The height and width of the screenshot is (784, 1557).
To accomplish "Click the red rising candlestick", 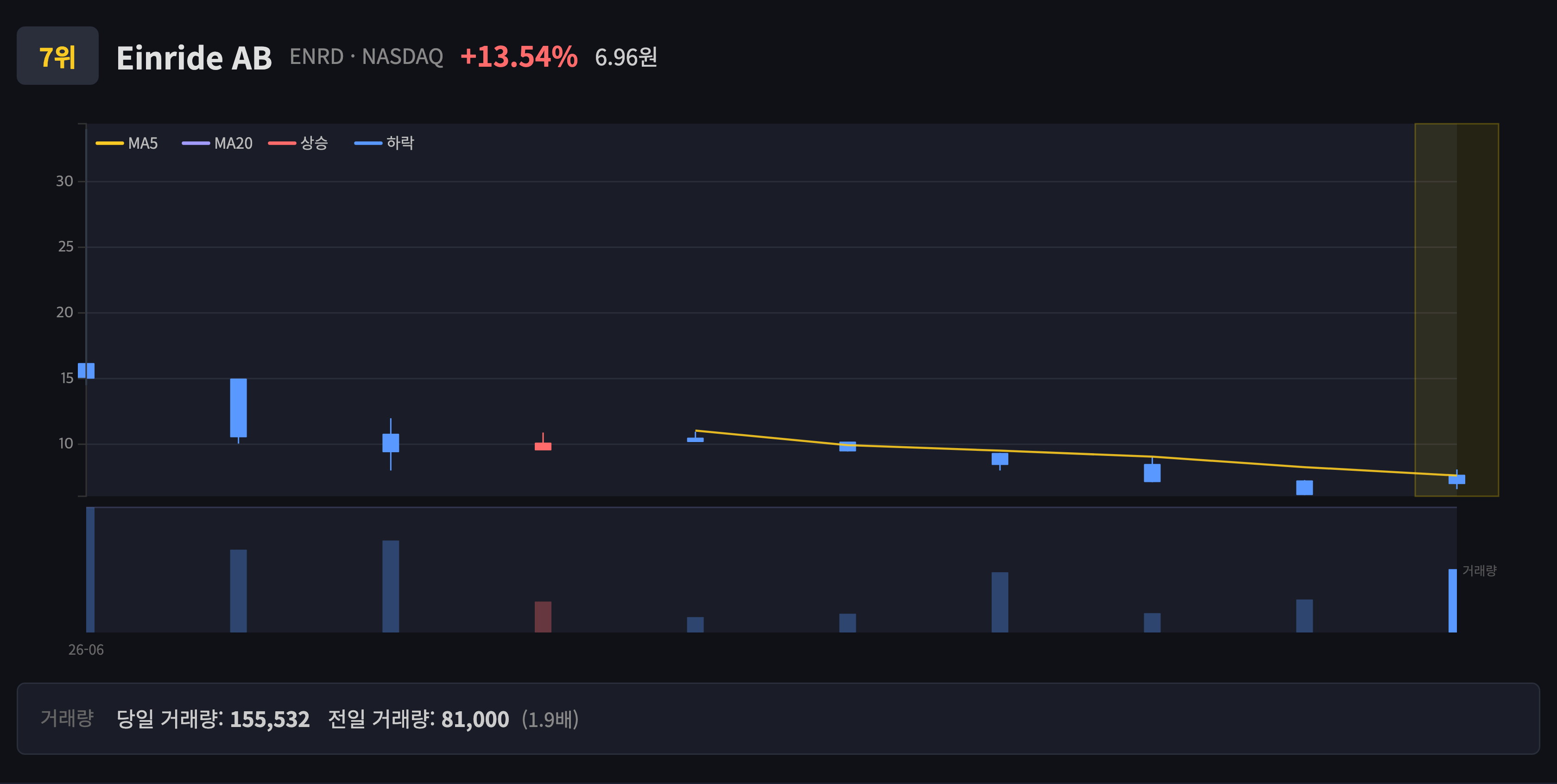I will coord(543,446).
